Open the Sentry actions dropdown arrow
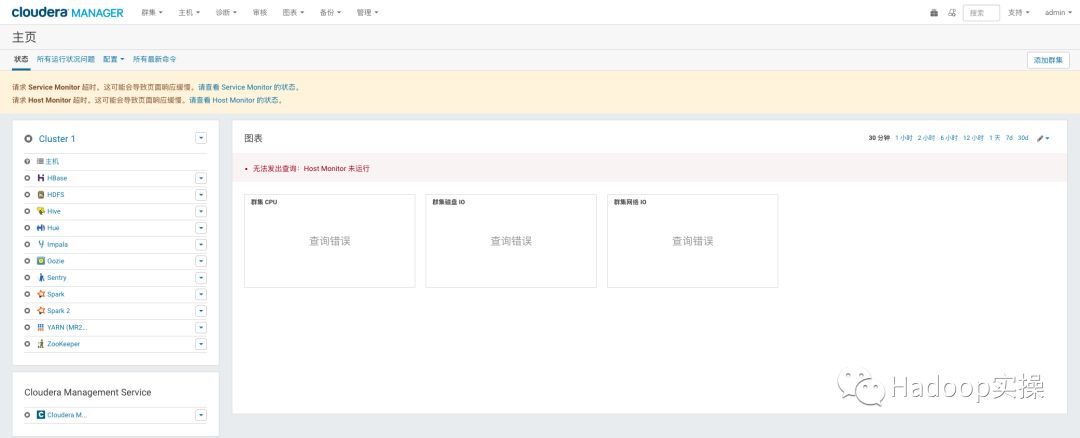Viewport: 1080px width, 438px height. click(x=200, y=278)
